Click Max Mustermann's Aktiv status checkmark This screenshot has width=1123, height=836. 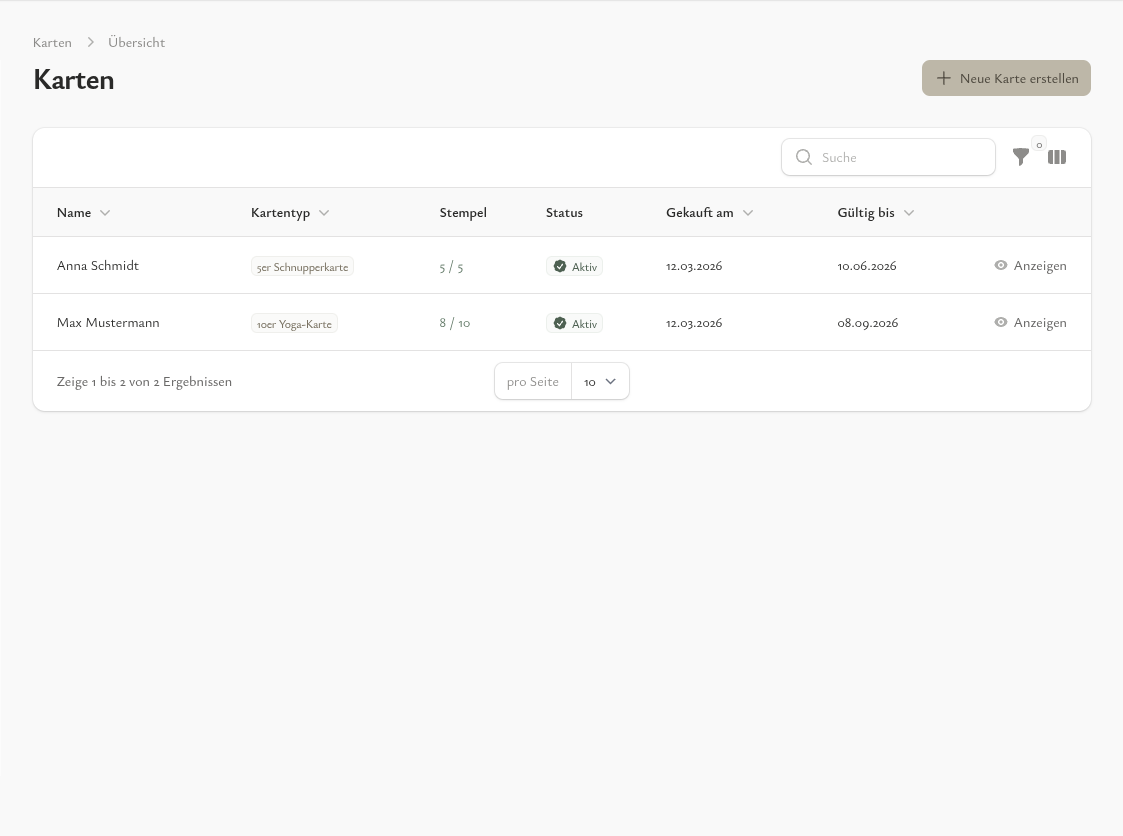tap(560, 324)
